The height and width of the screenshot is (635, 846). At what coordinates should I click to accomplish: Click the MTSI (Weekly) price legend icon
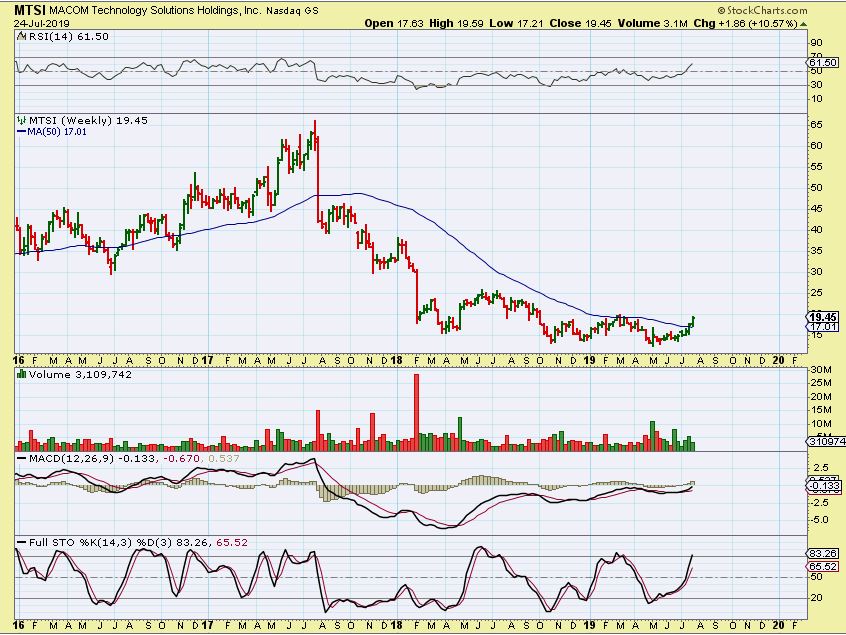tap(22, 120)
